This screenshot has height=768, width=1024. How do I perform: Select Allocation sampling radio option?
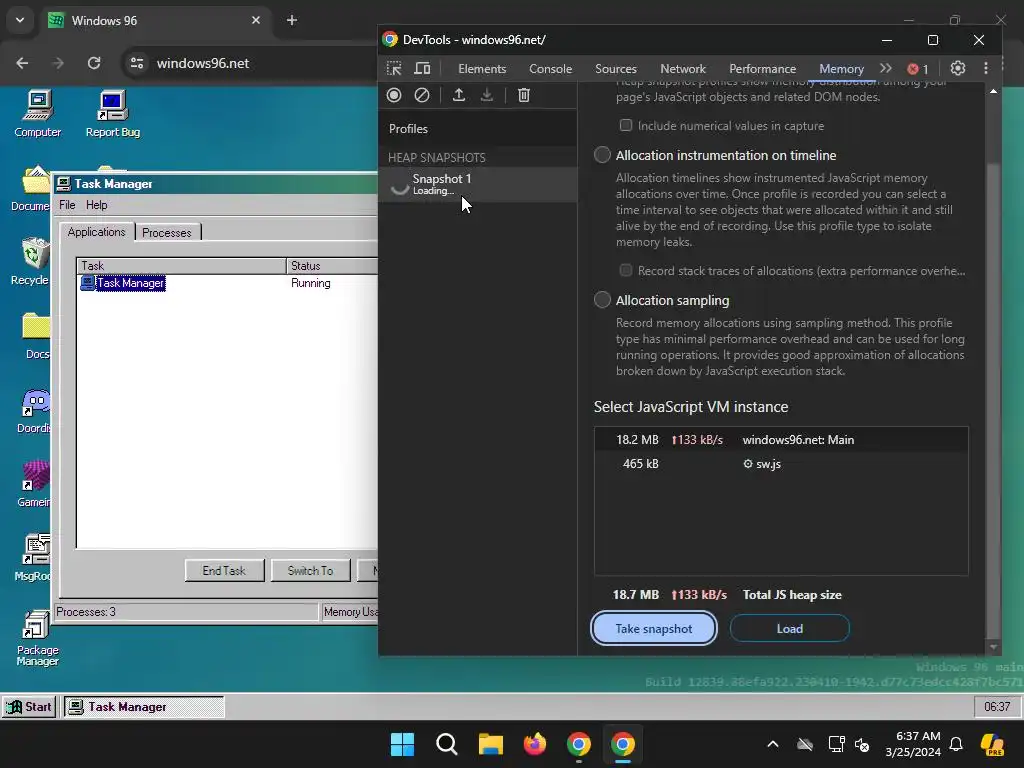point(602,300)
